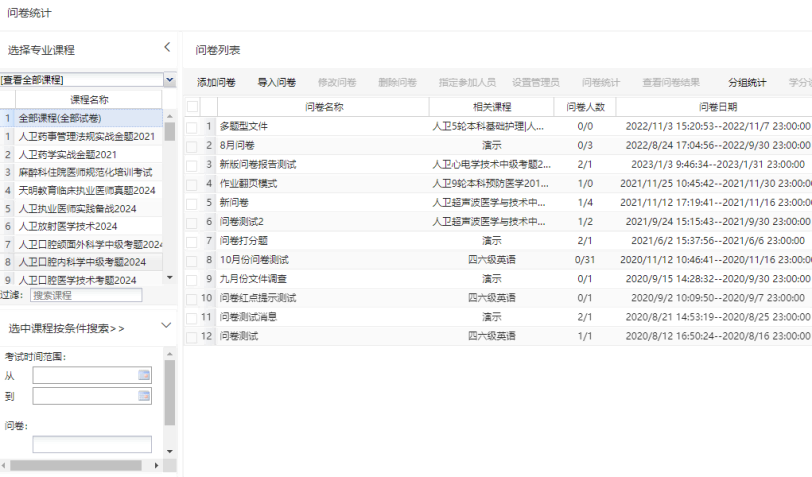Sort by the 问卷日期 column header
Viewport: 812px width, 477px height.
tap(717, 107)
